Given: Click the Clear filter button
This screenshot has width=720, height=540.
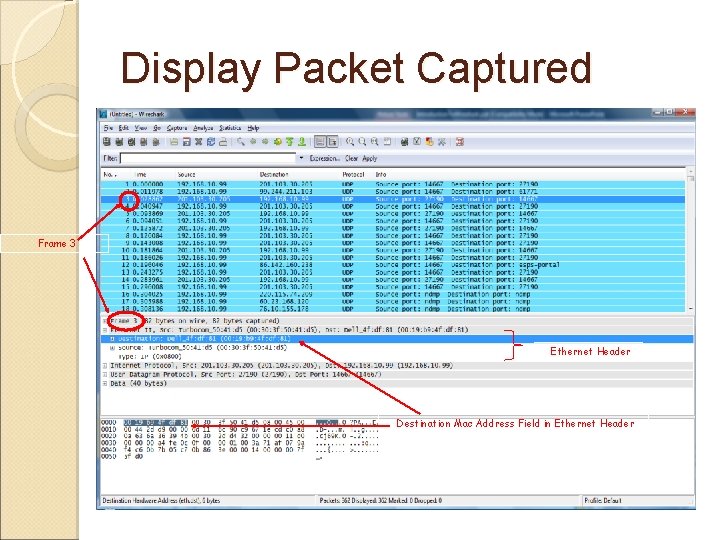Looking at the screenshot, I should [x=352, y=158].
